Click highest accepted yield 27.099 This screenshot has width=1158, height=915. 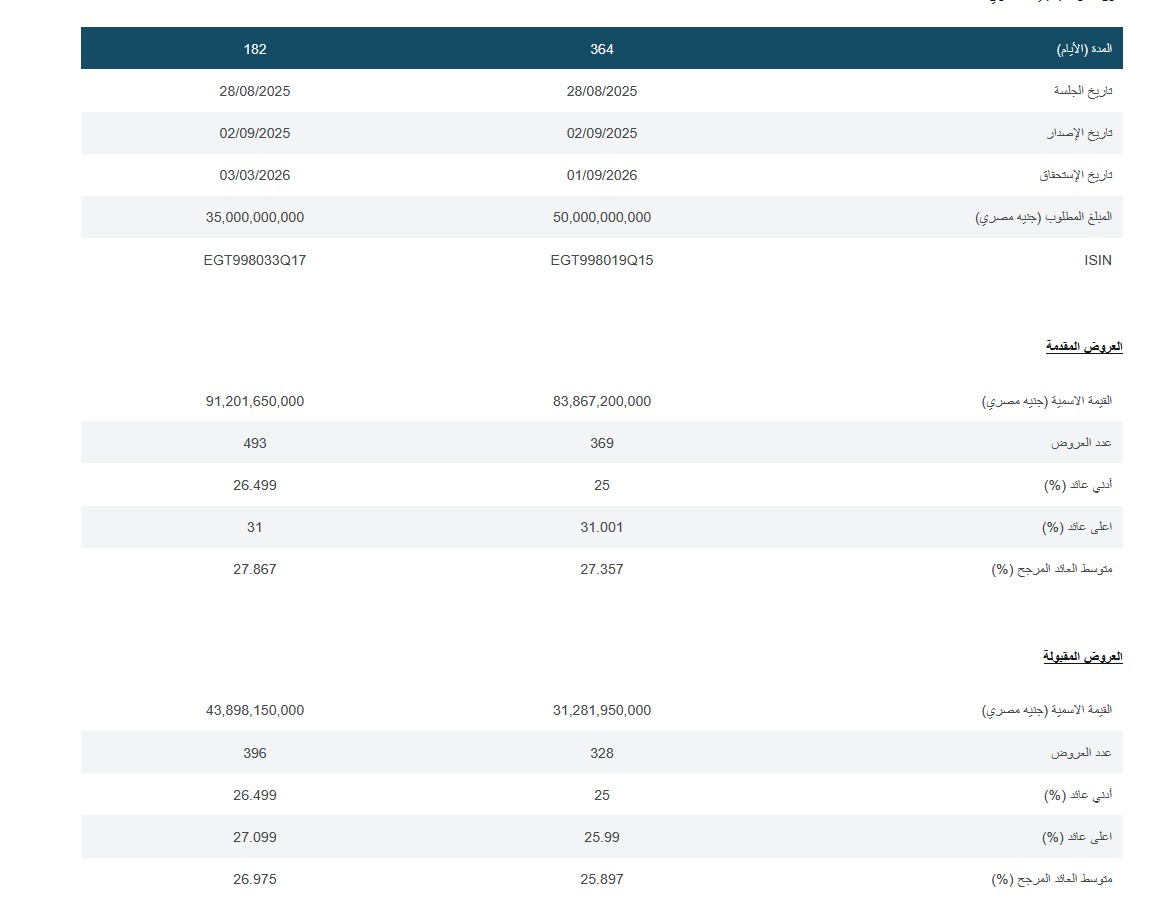[x=255, y=837]
